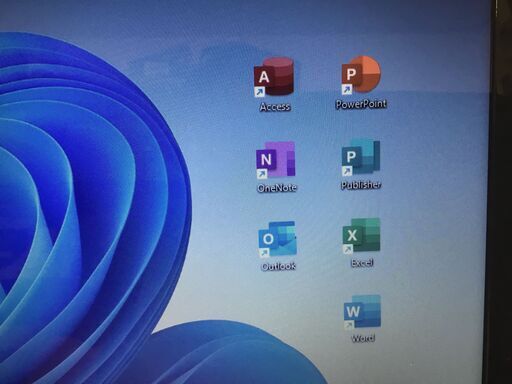Click the "OneNote" text label
This screenshot has height=384, width=512.
pyautogui.click(x=277, y=188)
